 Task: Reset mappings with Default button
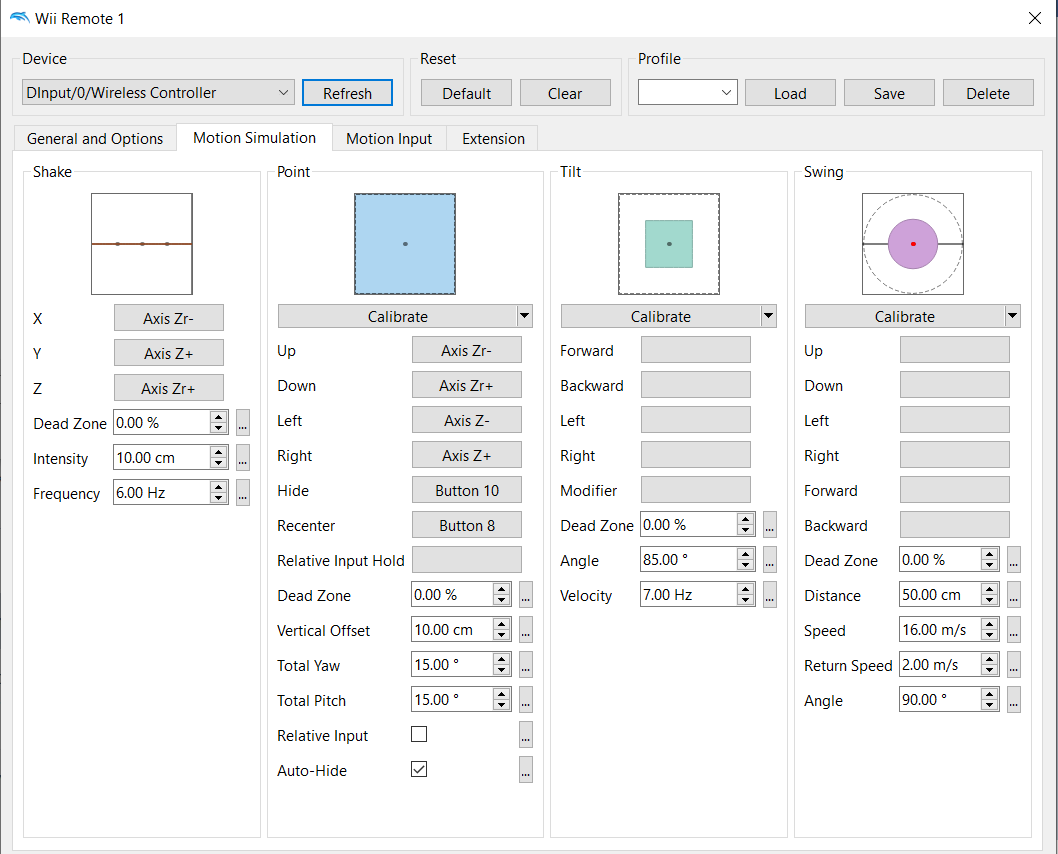[x=466, y=93]
